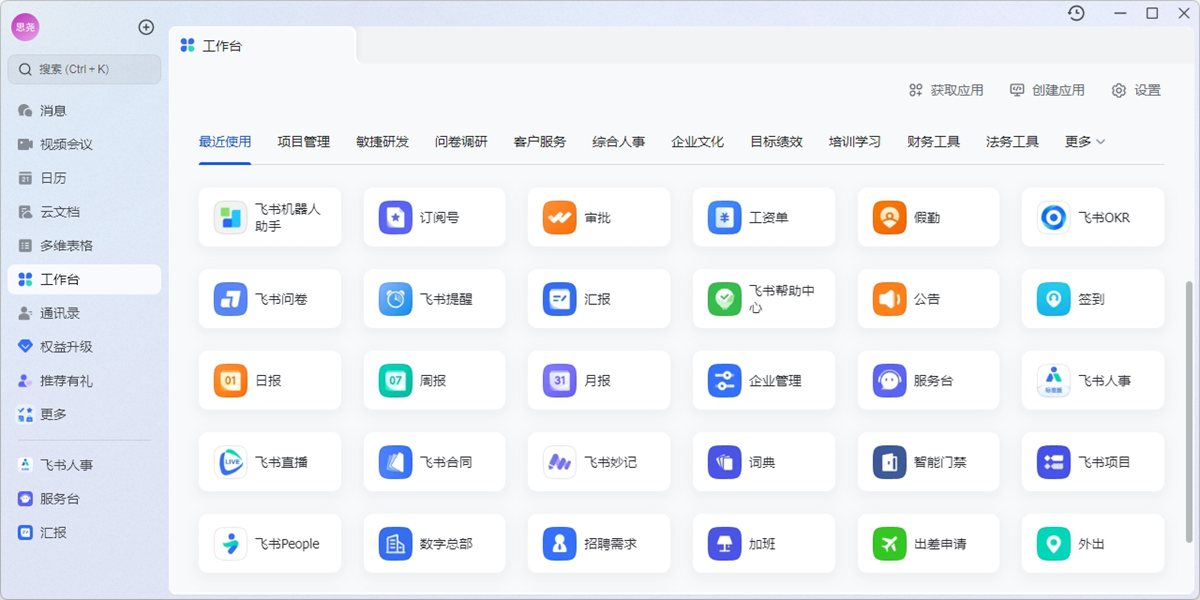Open the 工资单 payslip app icon
The height and width of the screenshot is (600, 1200).
pyautogui.click(x=725, y=217)
